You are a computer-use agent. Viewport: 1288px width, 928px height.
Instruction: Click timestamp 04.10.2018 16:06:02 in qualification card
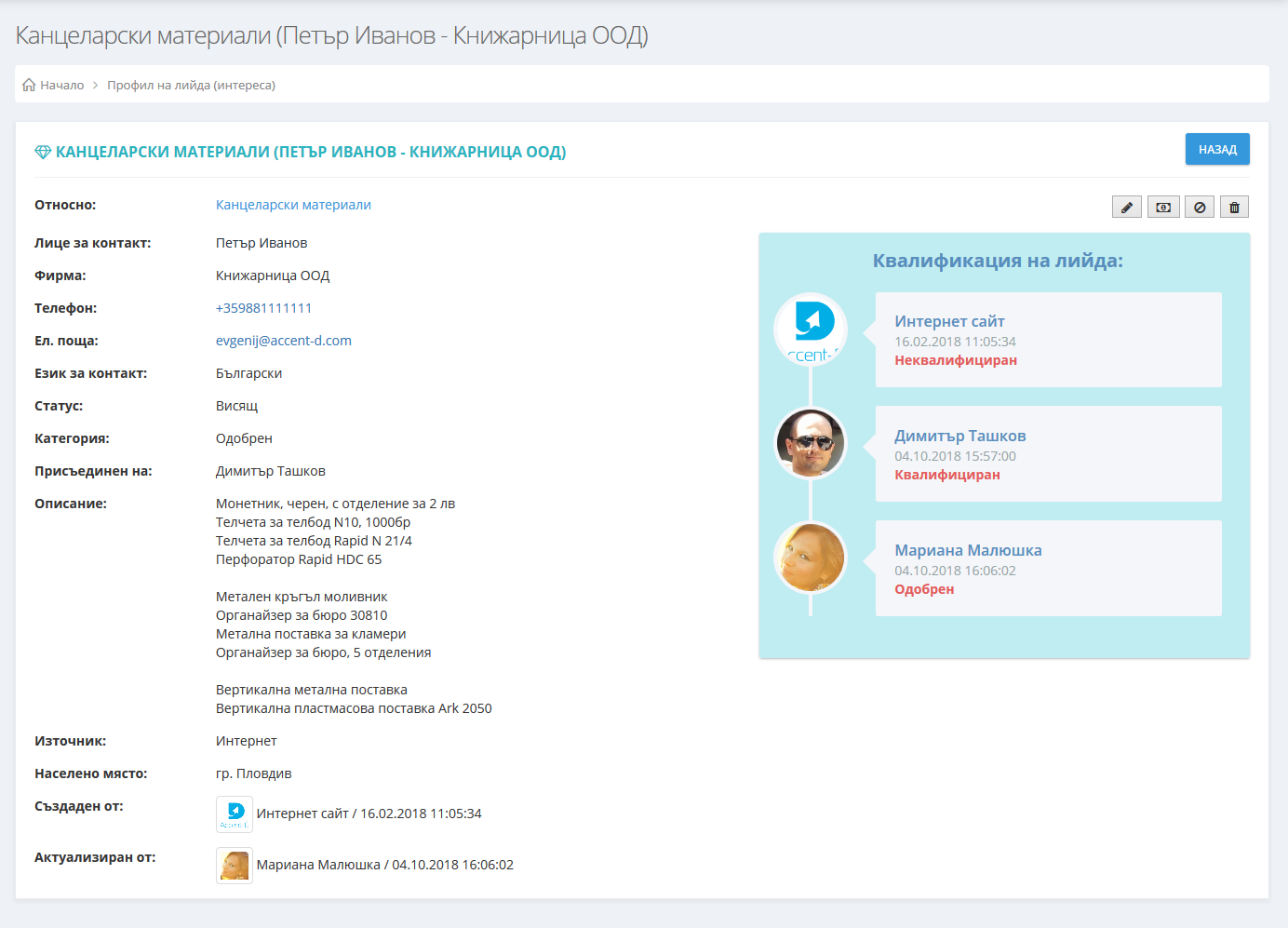[955, 571]
